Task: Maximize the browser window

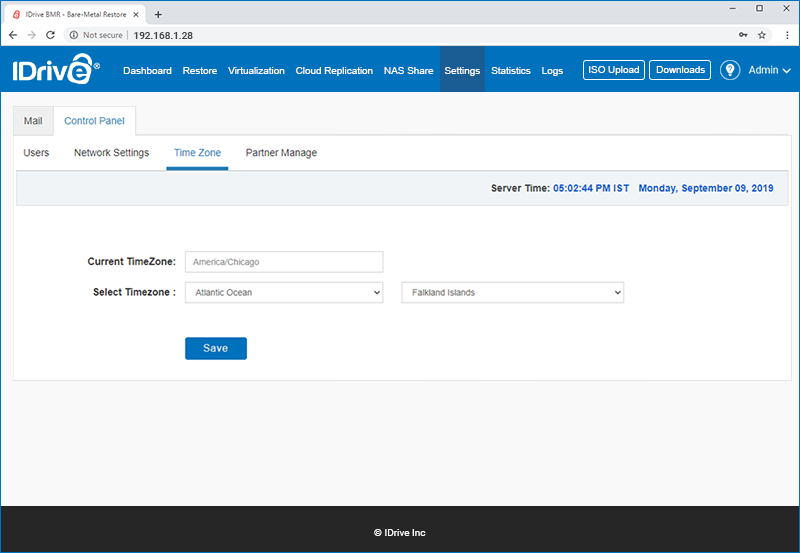Action: (x=760, y=8)
